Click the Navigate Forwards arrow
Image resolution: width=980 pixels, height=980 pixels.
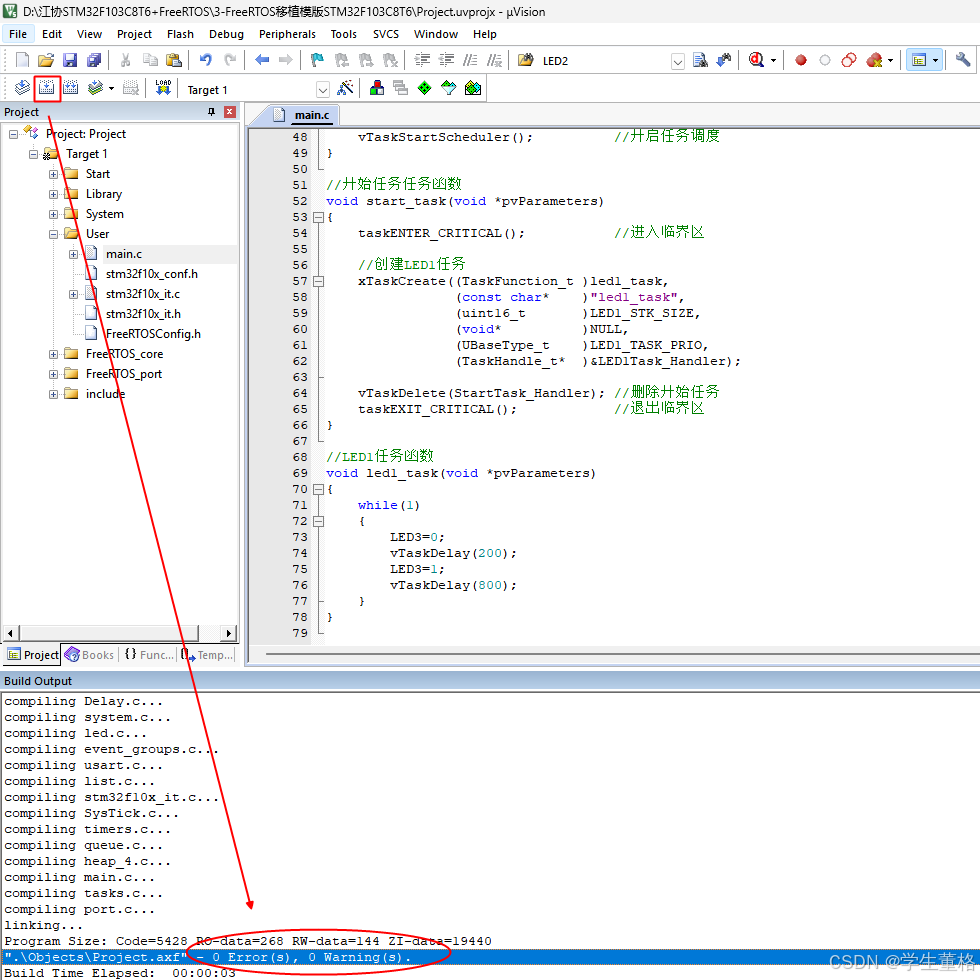(286, 60)
